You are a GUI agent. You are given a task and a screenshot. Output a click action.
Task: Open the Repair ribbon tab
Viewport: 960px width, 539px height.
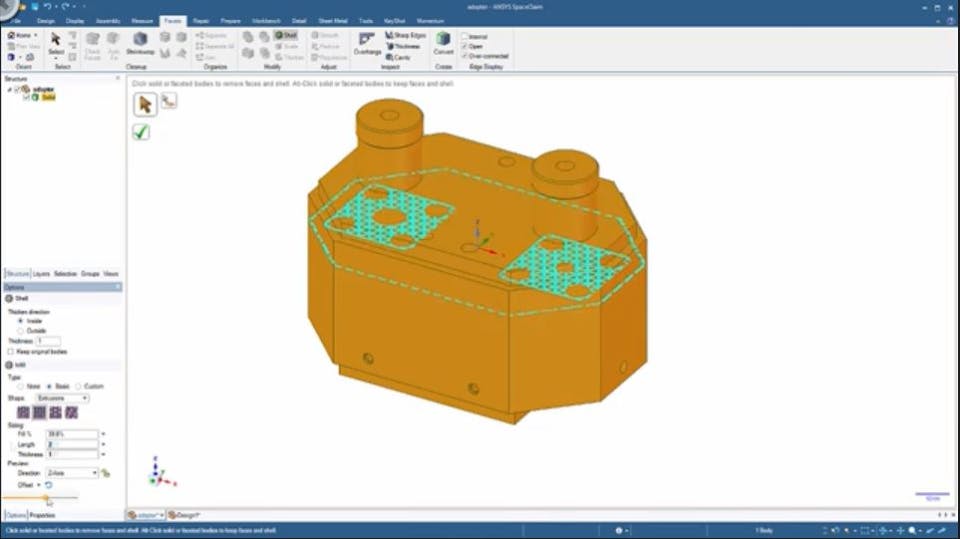click(x=201, y=21)
